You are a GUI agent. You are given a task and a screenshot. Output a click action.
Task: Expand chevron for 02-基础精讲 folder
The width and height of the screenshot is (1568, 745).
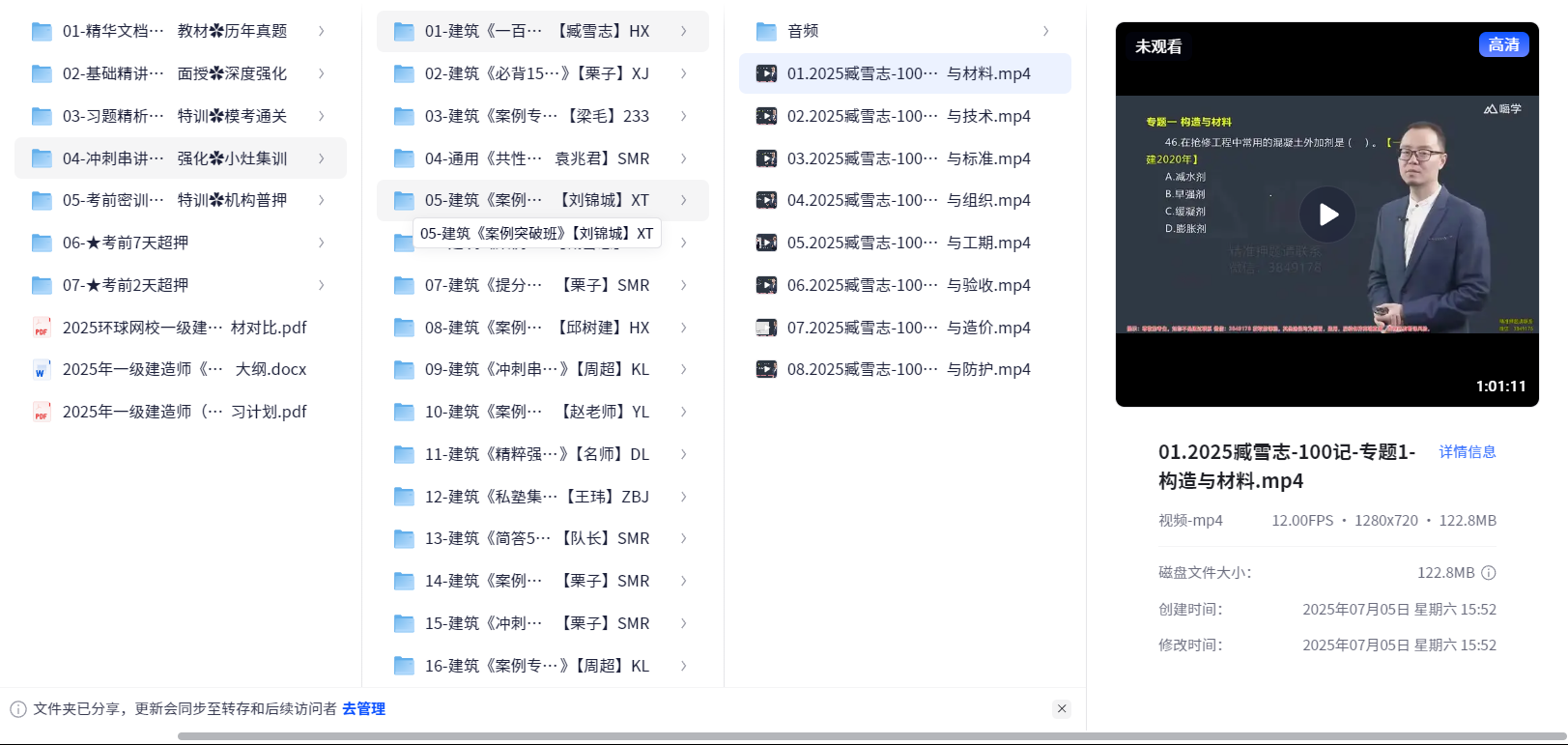pyautogui.click(x=322, y=73)
